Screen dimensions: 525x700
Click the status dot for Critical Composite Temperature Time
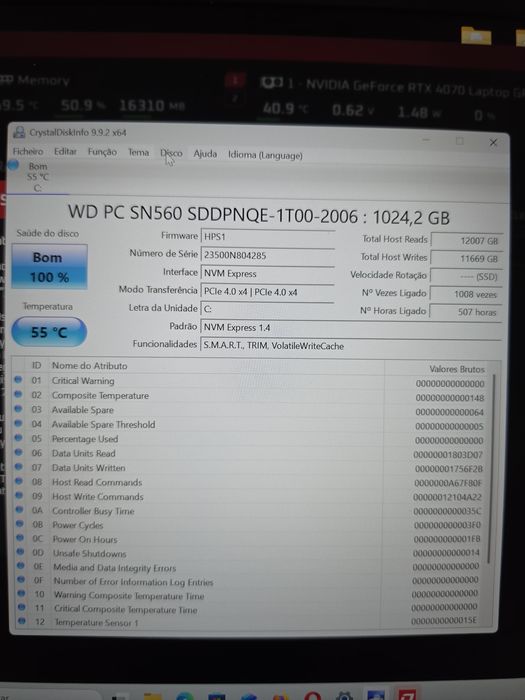pyautogui.click(x=21, y=607)
